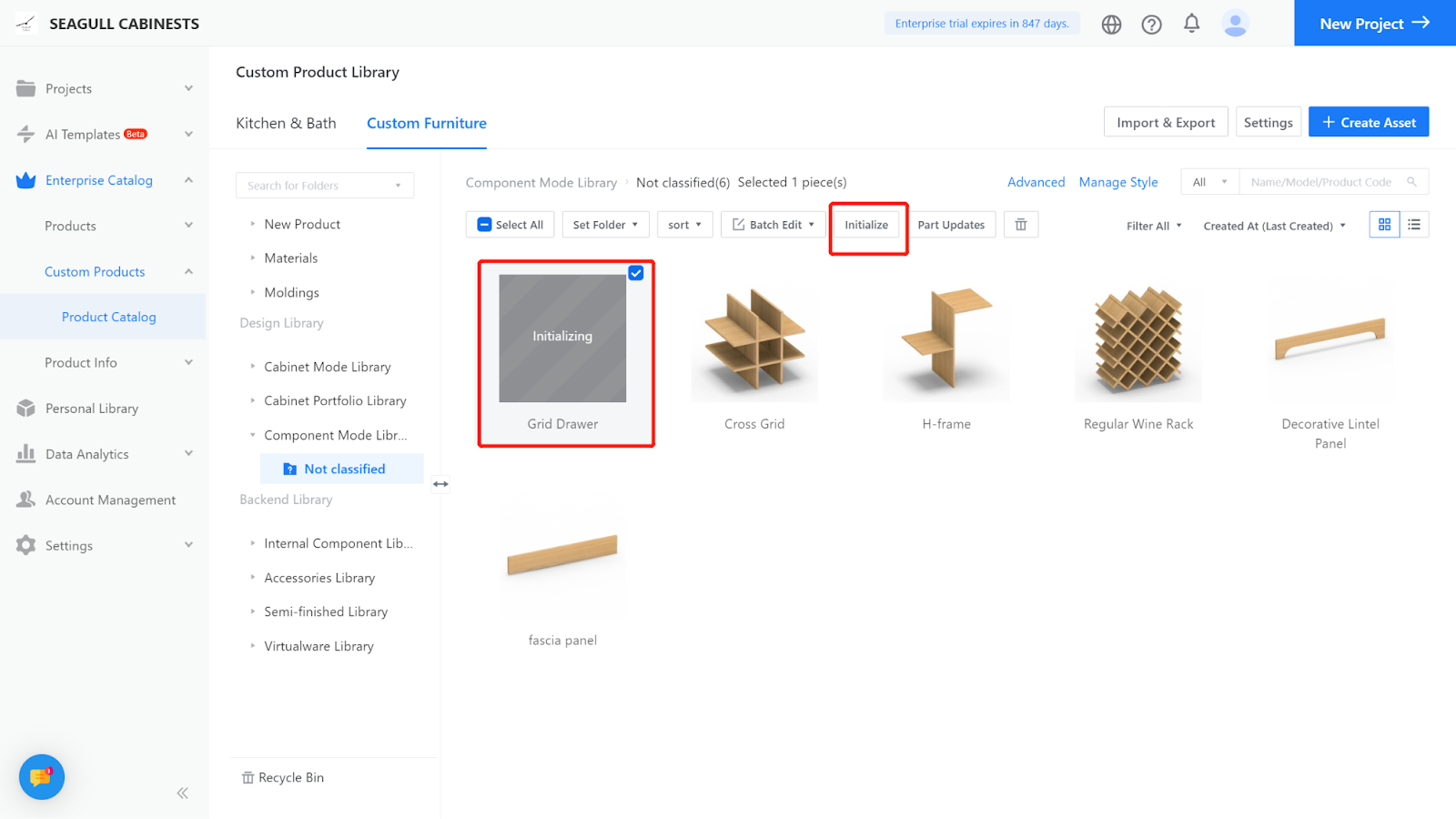This screenshot has width=1456, height=819.
Task: Open the Set Folder dropdown
Action: pyautogui.click(x=605, y=225)
